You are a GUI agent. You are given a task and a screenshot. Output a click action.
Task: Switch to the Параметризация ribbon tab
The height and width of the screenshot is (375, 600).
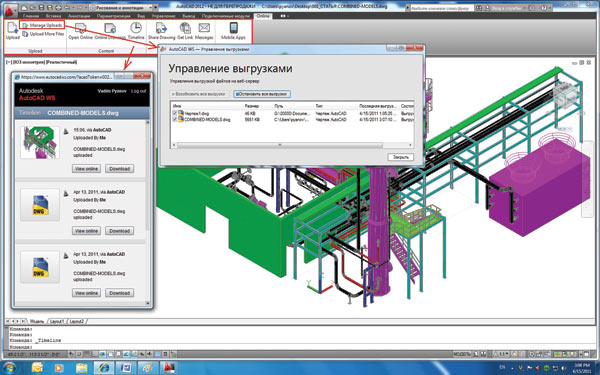[113, 16]
